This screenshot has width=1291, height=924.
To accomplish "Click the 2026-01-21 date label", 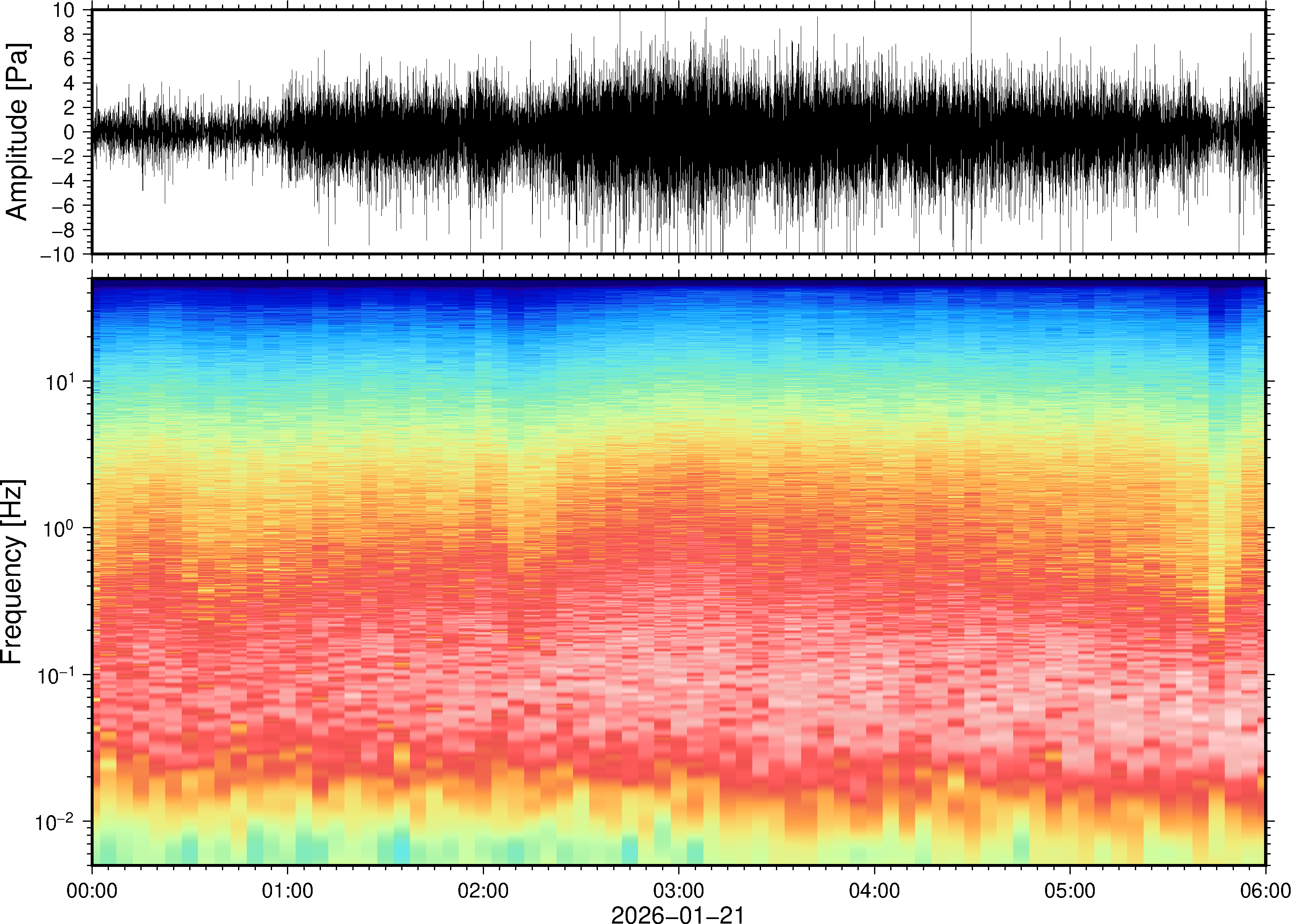I will [678, 914].
